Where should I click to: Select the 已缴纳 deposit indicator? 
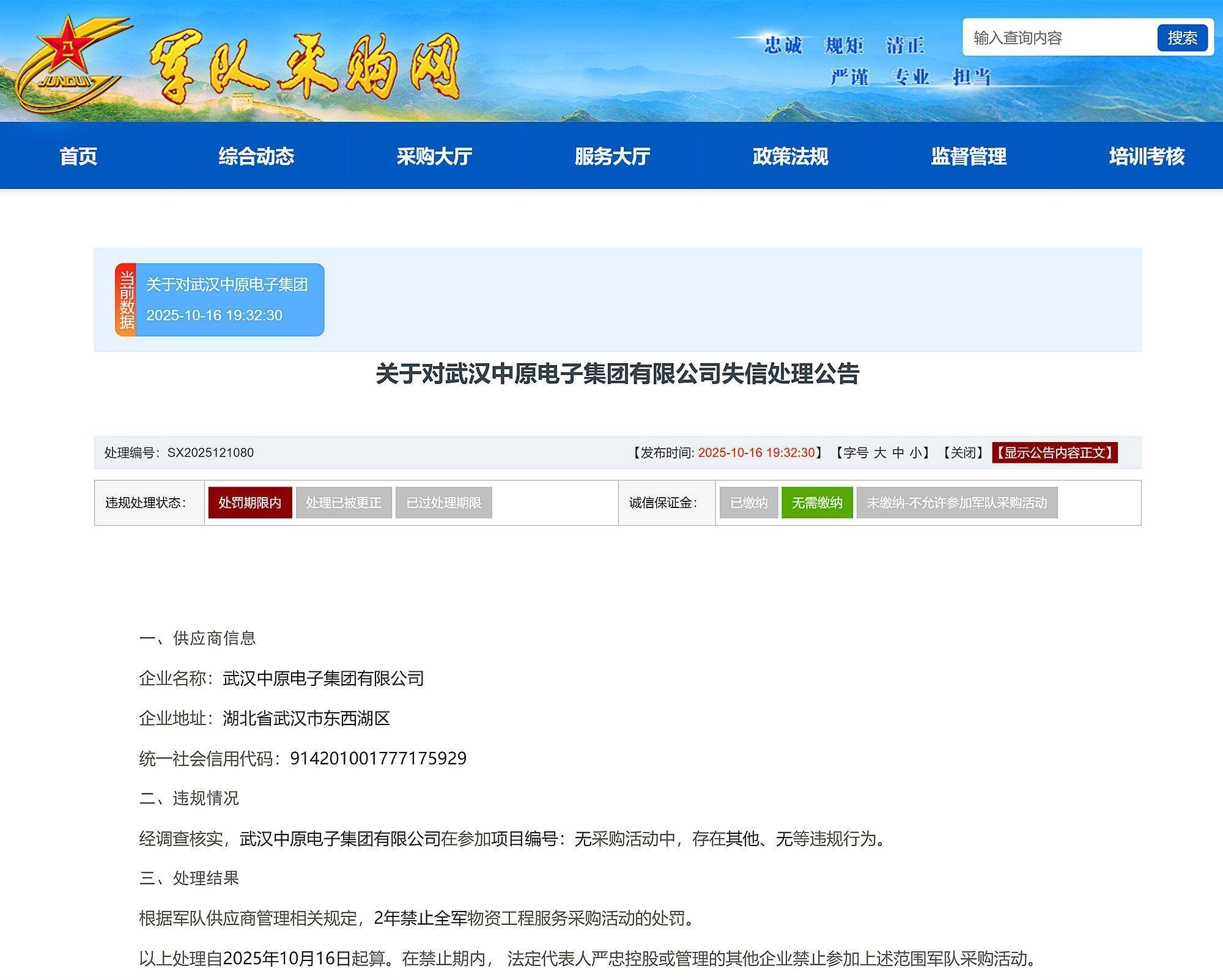[750, 504]
